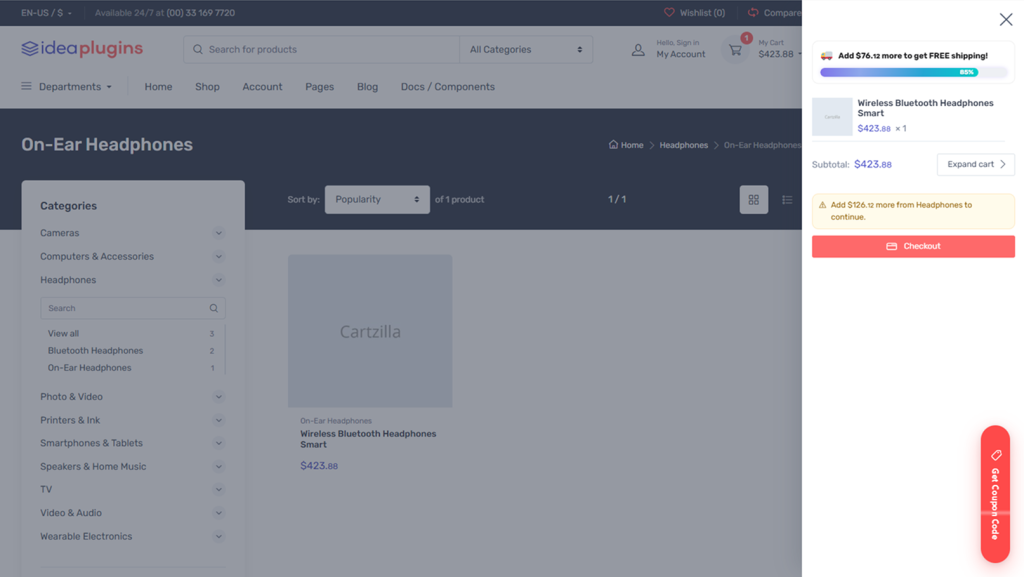Expand the Printers & Ink category
Viewport: 1024px width, 577px height.
pyautogui.click(x=219, y=420)
